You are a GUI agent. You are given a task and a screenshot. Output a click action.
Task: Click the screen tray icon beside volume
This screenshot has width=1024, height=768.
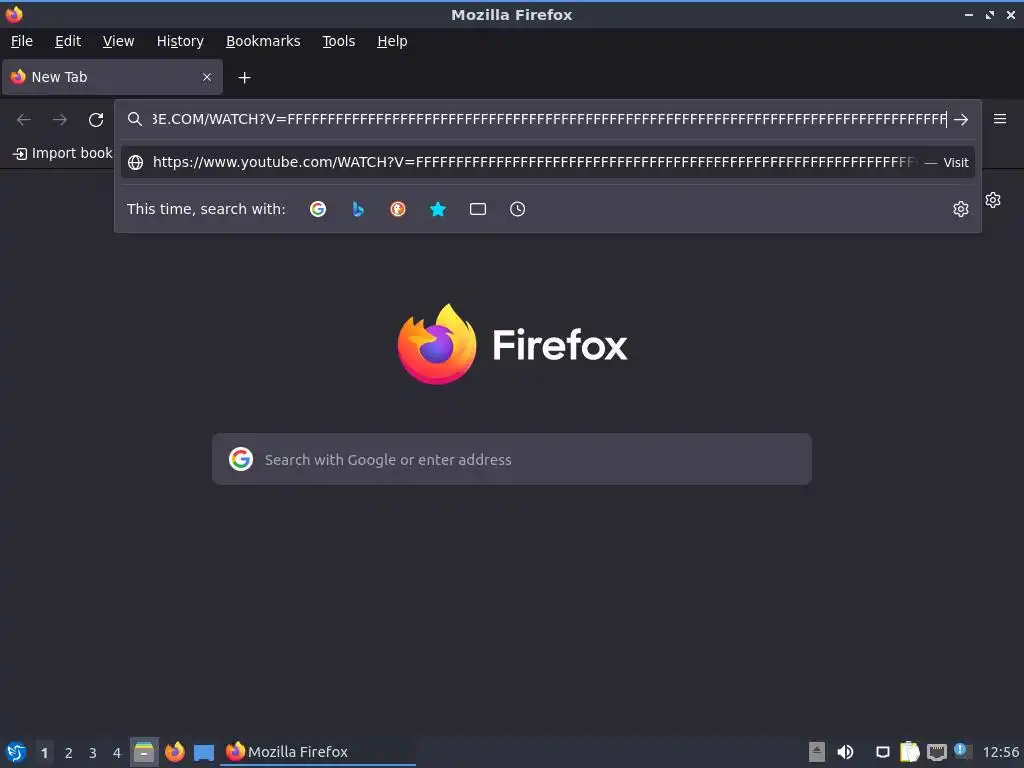coord(882,752)
